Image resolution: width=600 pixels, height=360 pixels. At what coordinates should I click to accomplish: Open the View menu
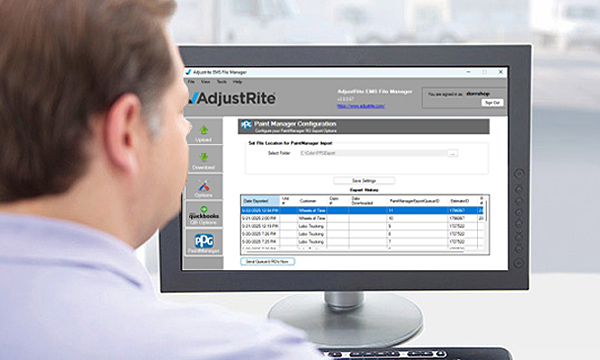pyautogui.click(x=205, y=81)
